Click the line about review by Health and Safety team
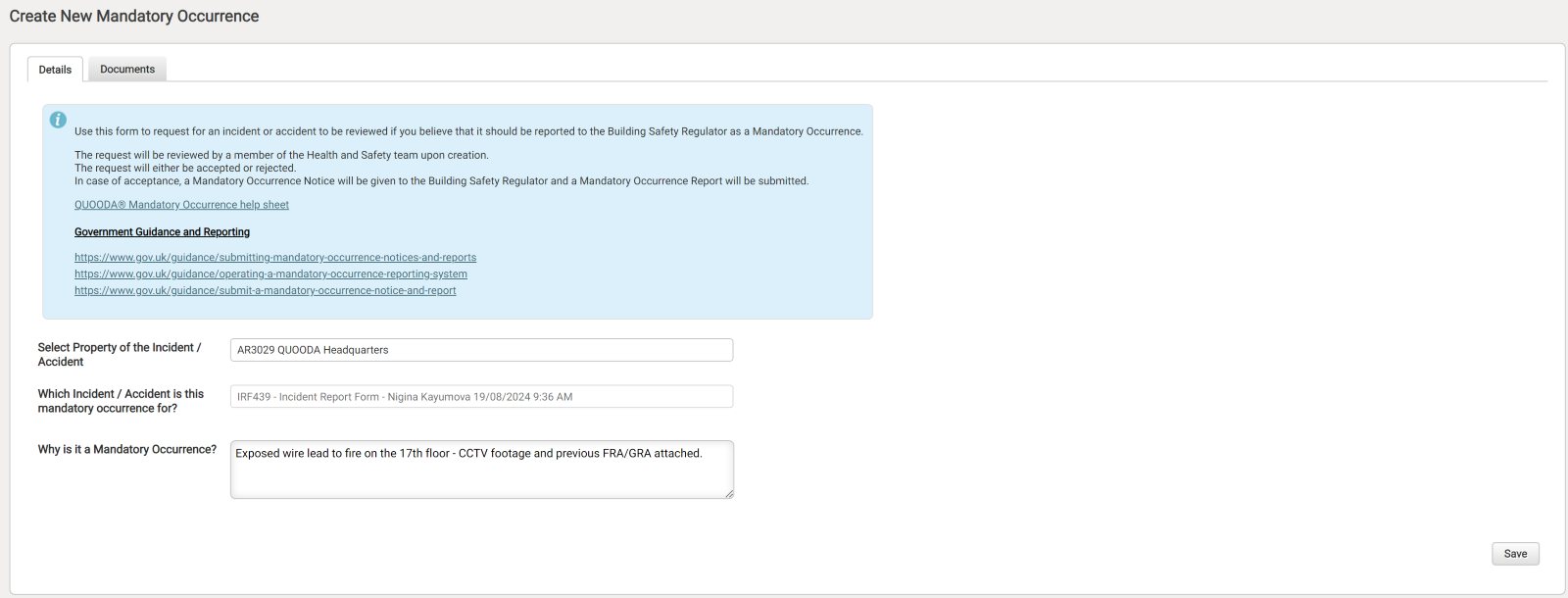The image size is (1568, 598). (281, 155)
